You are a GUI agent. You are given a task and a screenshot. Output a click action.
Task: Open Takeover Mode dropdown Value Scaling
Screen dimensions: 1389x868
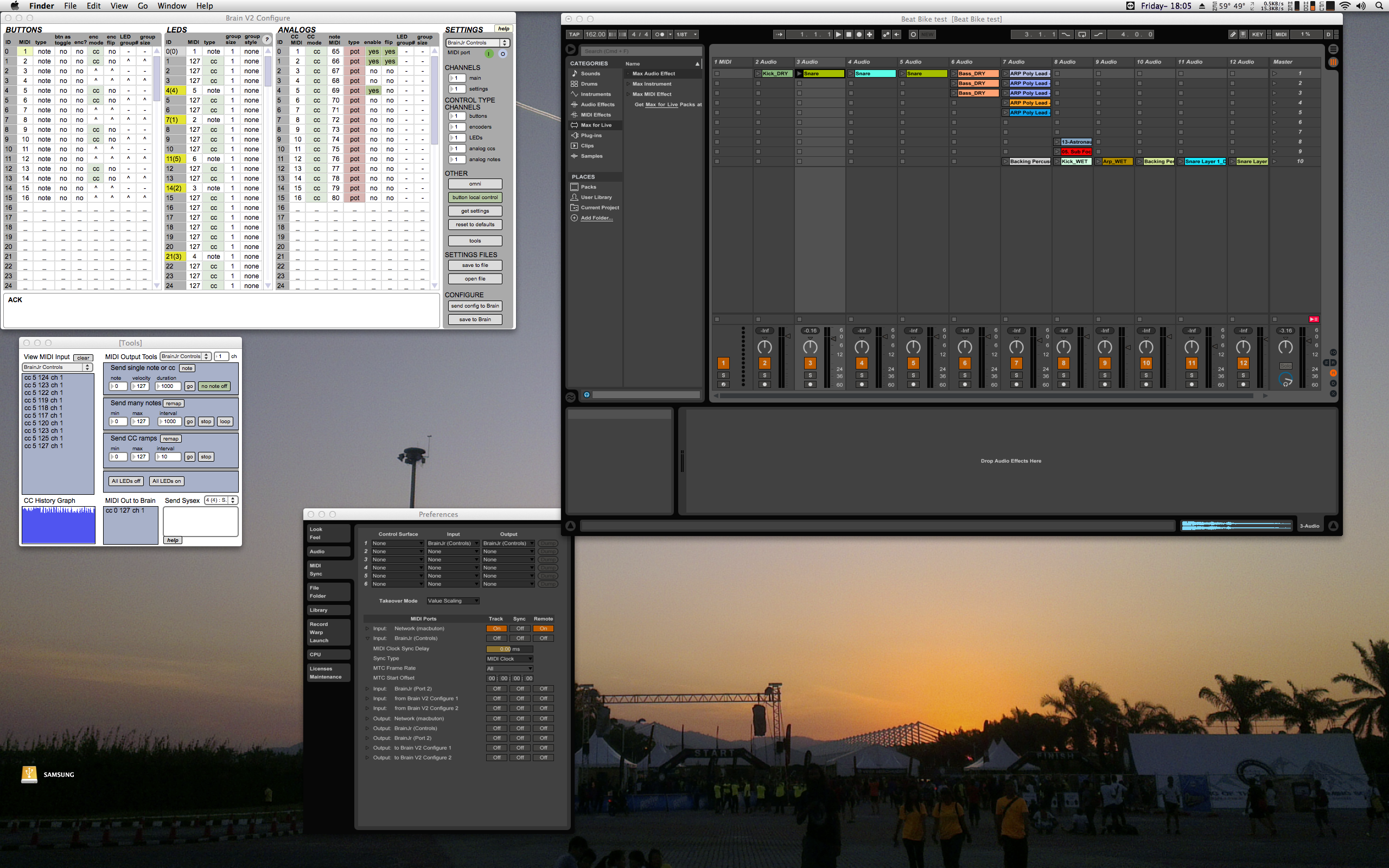click(453, 601)
